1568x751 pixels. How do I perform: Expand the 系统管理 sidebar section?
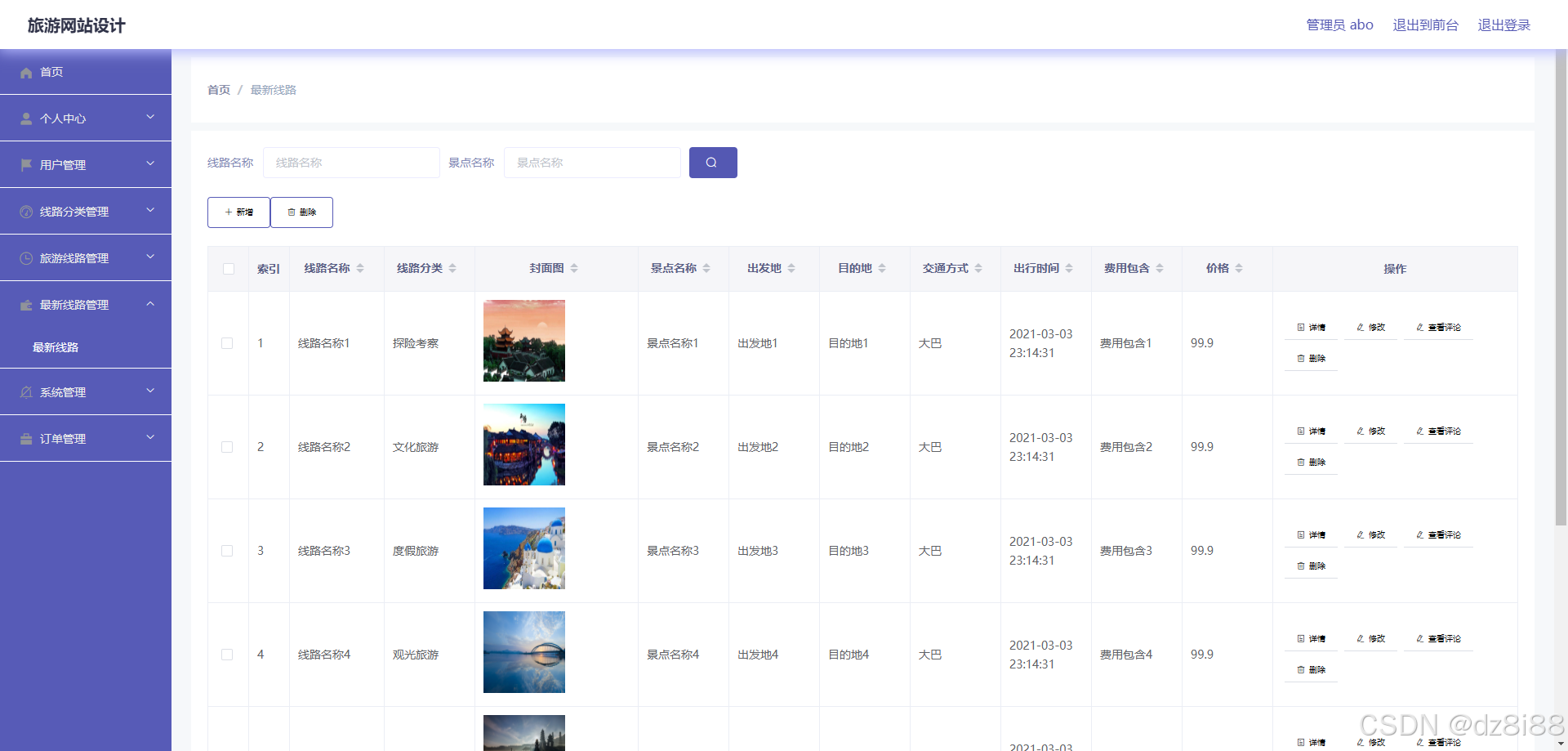(x=150, y=391)
